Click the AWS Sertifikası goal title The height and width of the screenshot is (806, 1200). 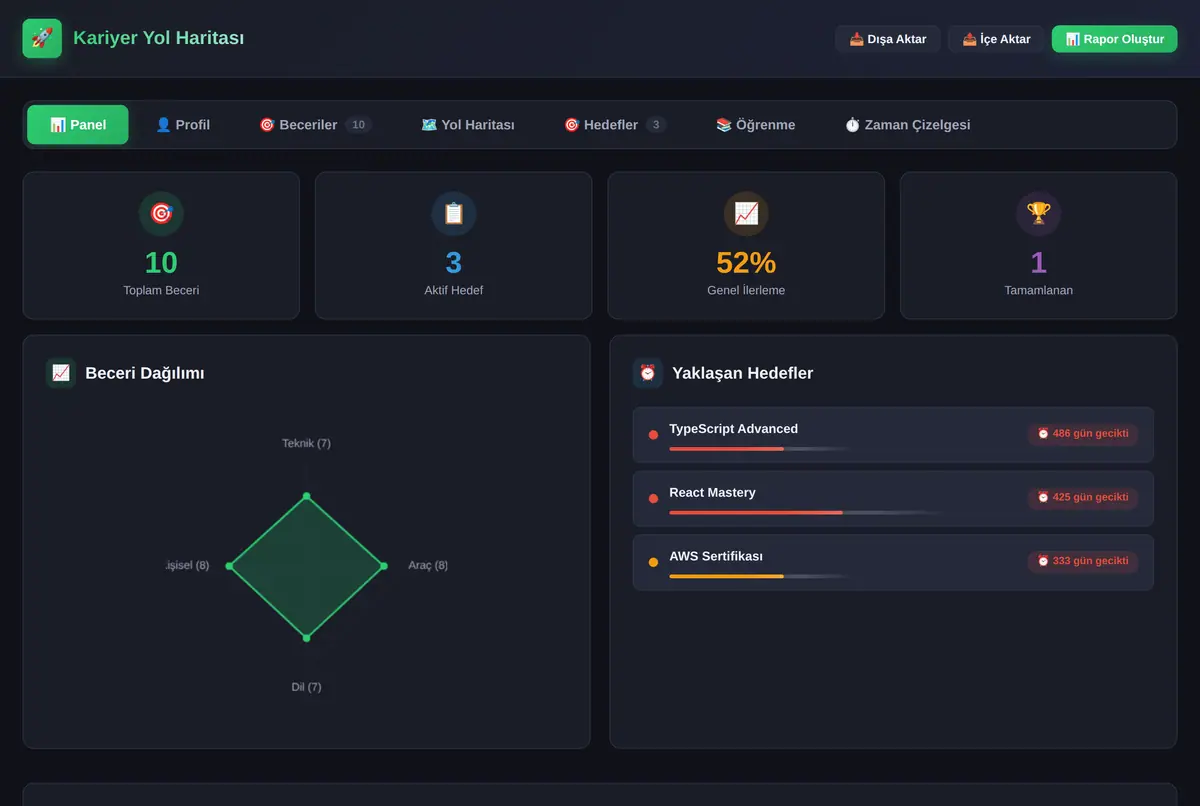pyautogui.click(x=716, y=557)
